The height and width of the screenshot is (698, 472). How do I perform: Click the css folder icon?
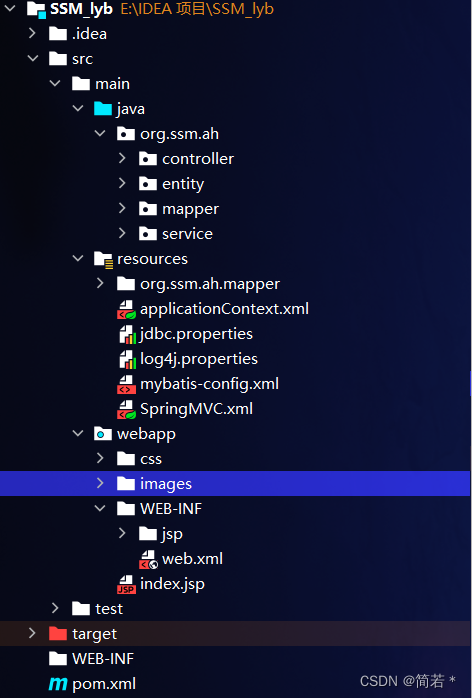coord(126,459)
